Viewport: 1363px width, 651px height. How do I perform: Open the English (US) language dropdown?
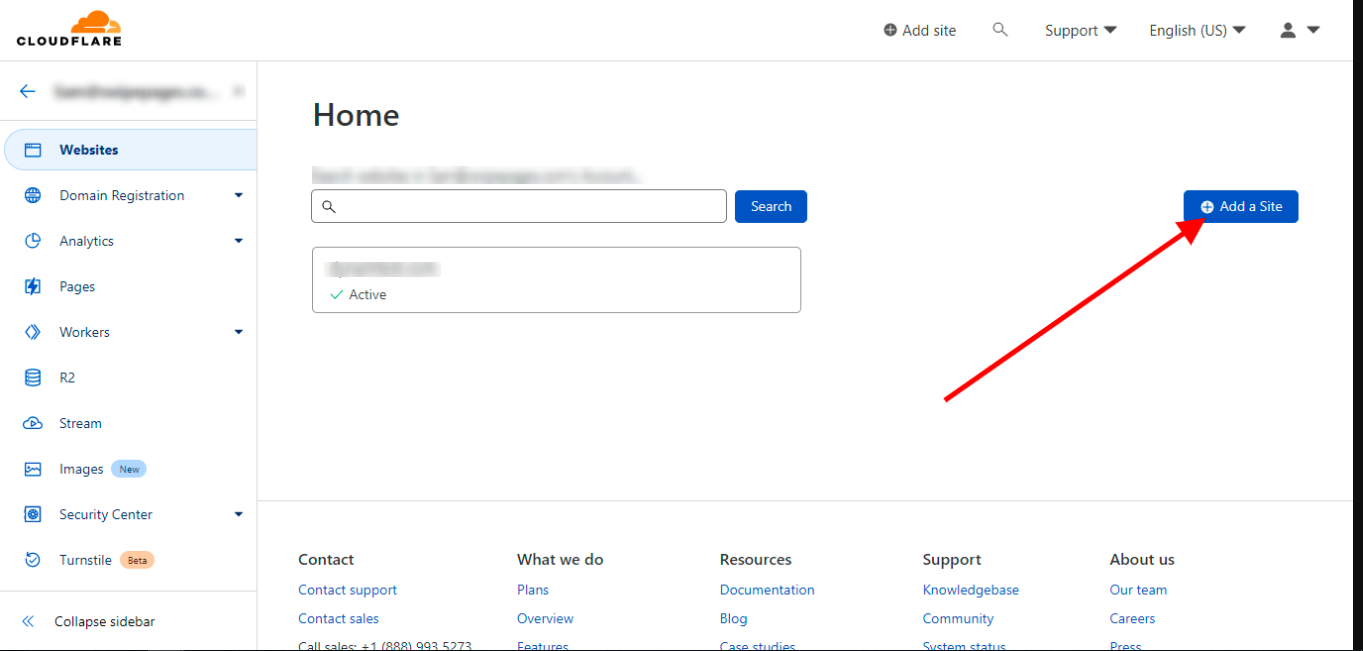[1197, 30]
